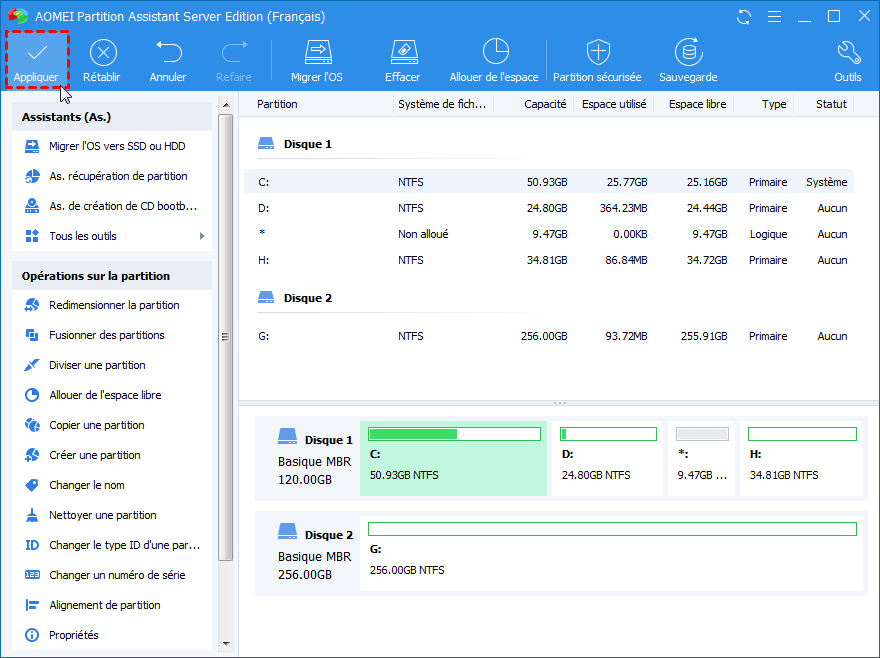The image size is (880, 658).
Task: Open the Migrer l'OS wizard
Action: tap(317, 52)
